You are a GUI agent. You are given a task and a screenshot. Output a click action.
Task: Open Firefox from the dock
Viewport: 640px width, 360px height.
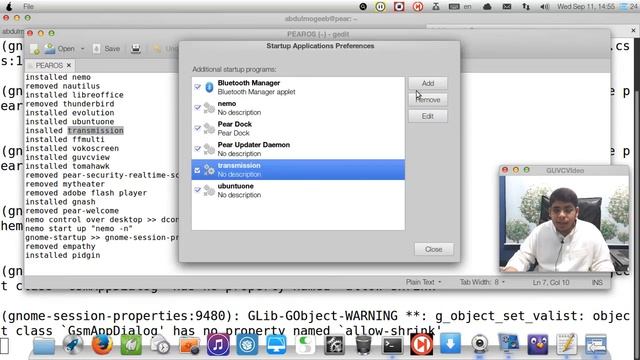click(x=102, y=345)
